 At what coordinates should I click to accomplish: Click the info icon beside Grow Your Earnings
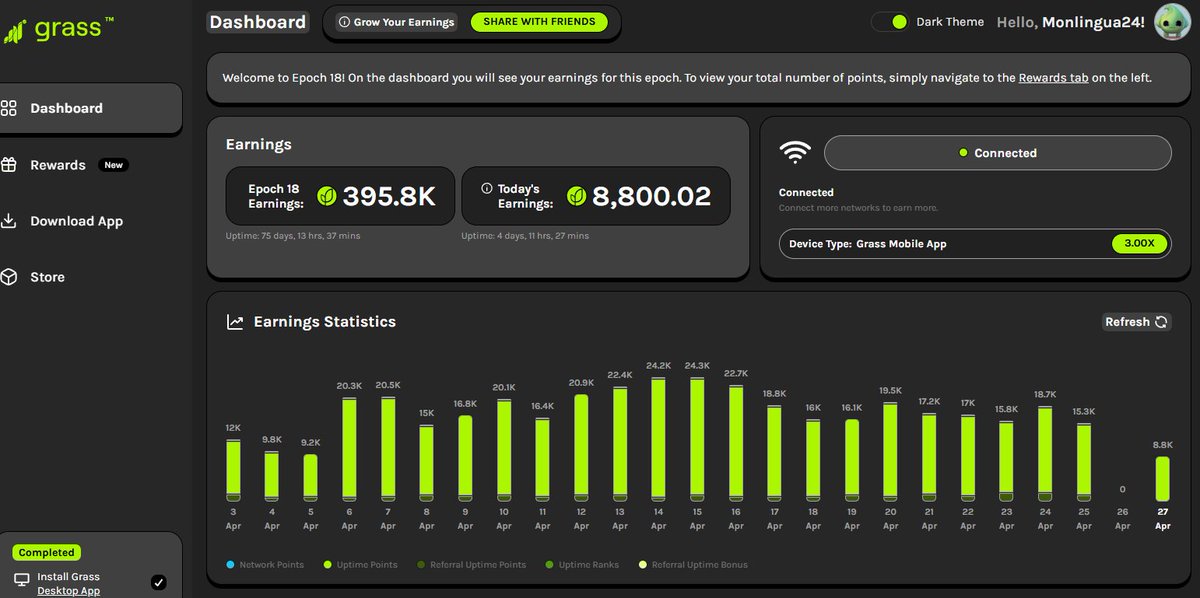[344, 22]
